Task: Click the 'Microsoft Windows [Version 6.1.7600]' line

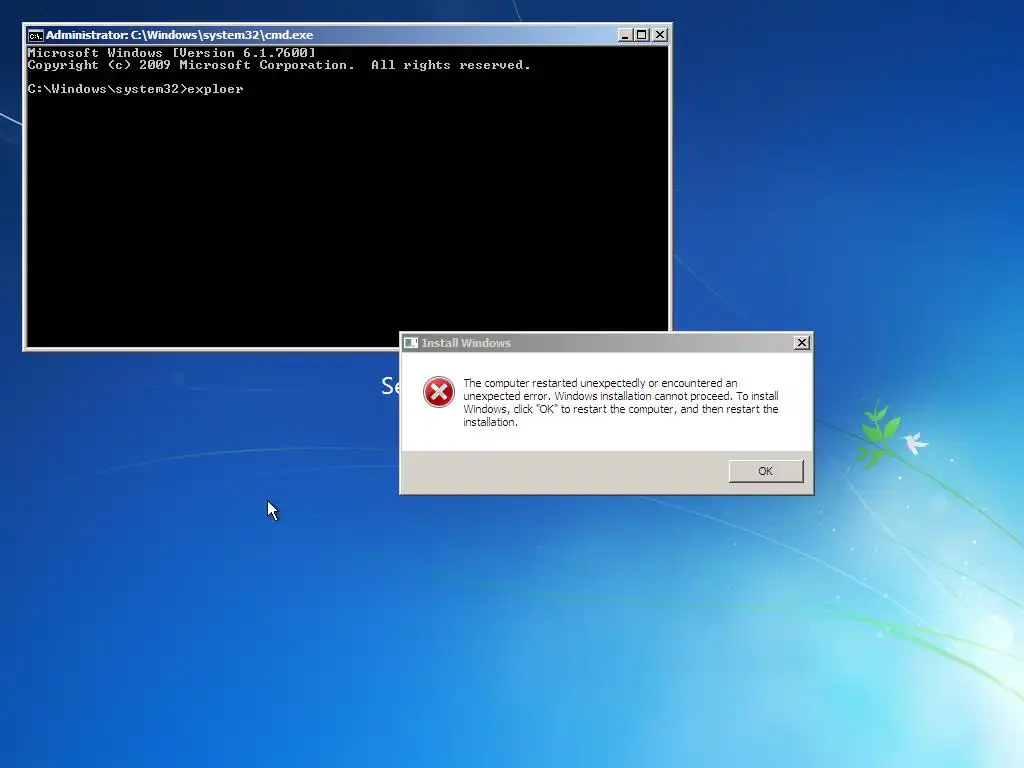Action: [172, 53]
